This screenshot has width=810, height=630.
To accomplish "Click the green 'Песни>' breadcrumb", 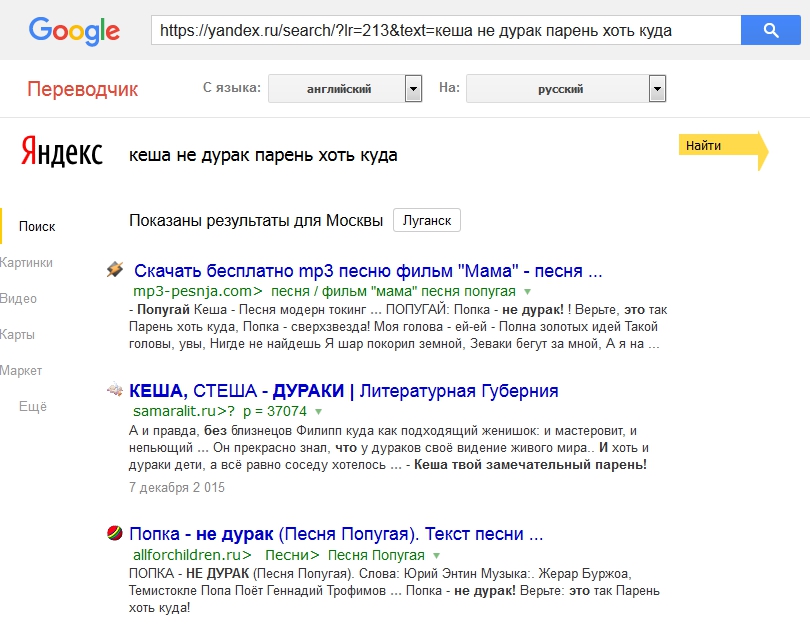I will tap(292, 555).
